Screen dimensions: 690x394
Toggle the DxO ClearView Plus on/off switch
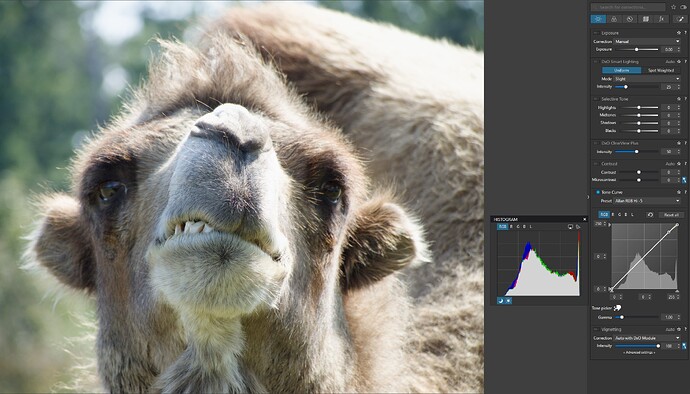tap(595, 143)
